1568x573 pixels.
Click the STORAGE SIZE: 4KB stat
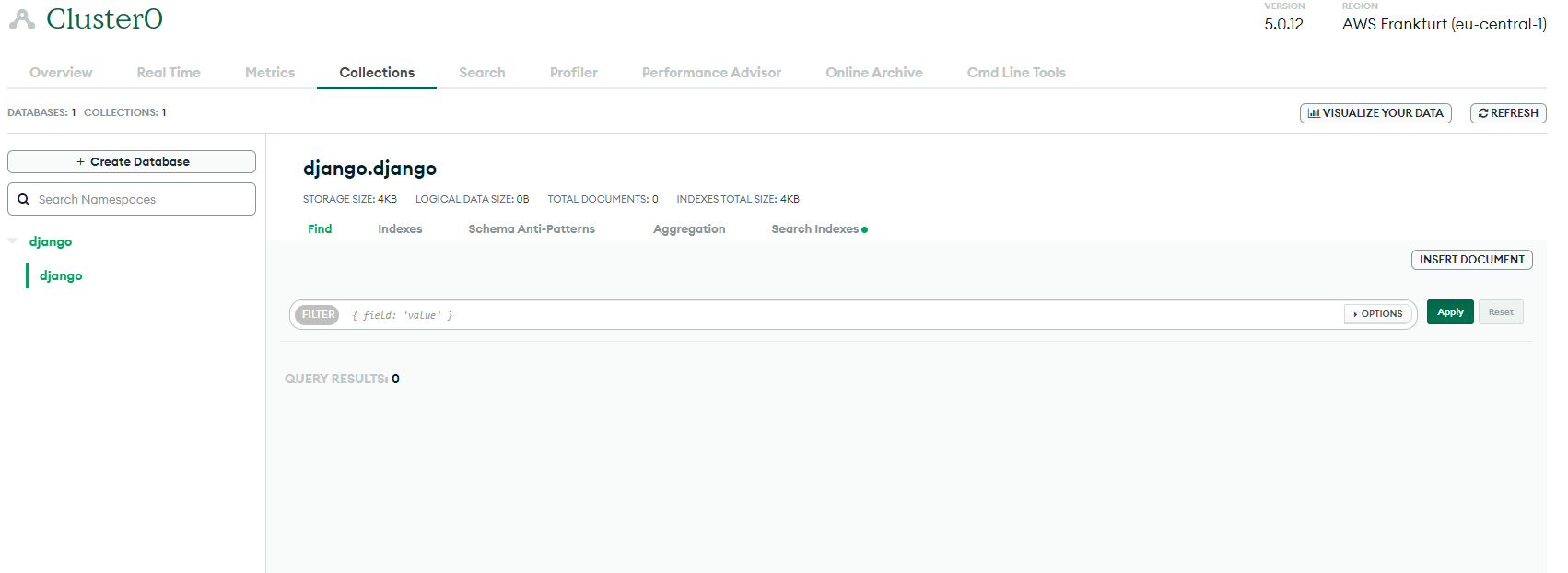click(x=350, y=199)
